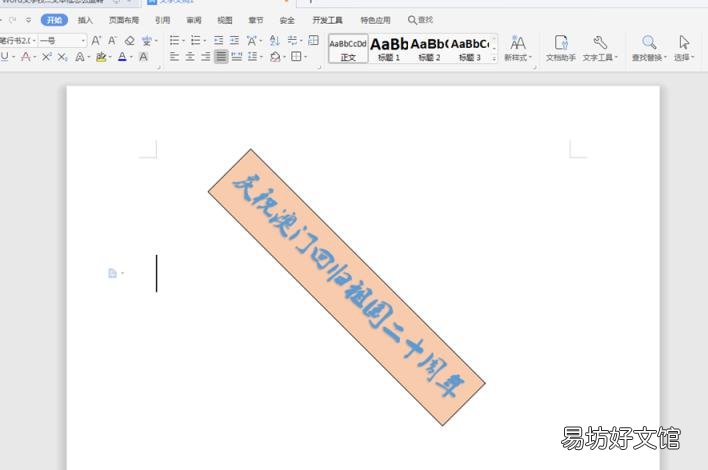Open the 开发工具 tab

pos(327,20)
